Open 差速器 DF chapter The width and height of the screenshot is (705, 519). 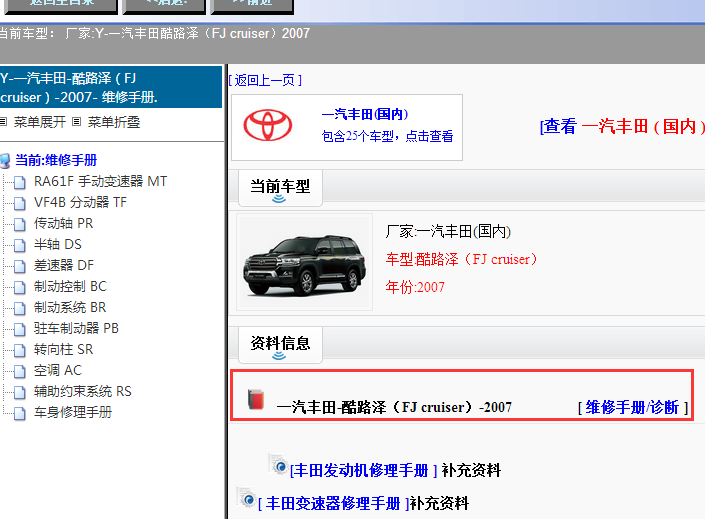pyautogui.click(x=64, y=265)
